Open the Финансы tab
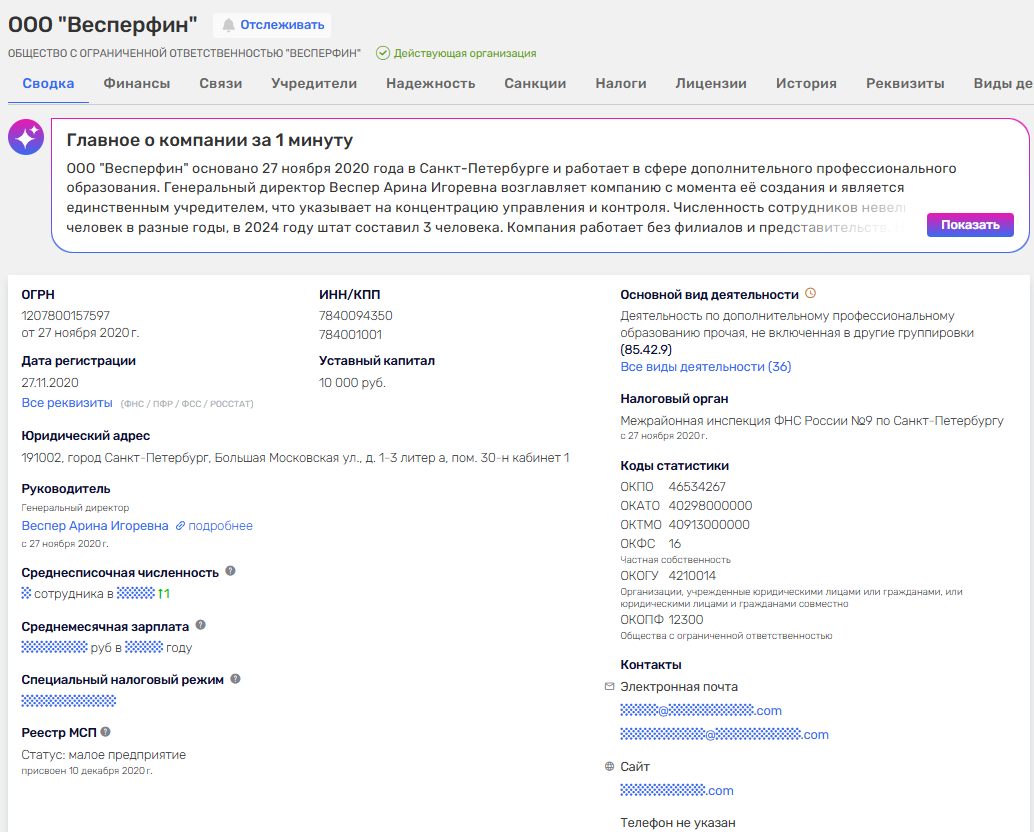 click(x=136, y=84)
